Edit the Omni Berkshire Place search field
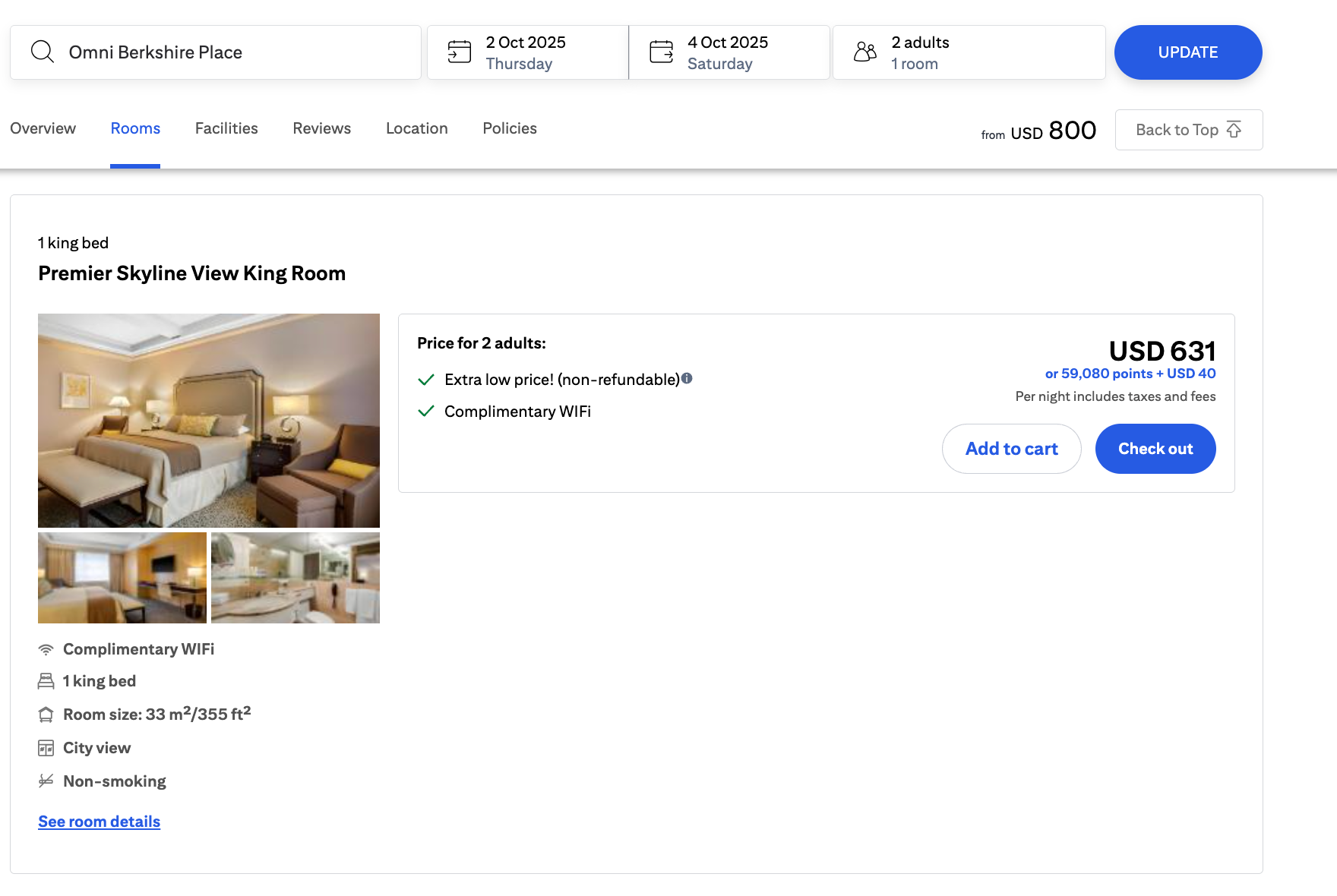This screenshot has width=1337, height=896. click(216, 52)
